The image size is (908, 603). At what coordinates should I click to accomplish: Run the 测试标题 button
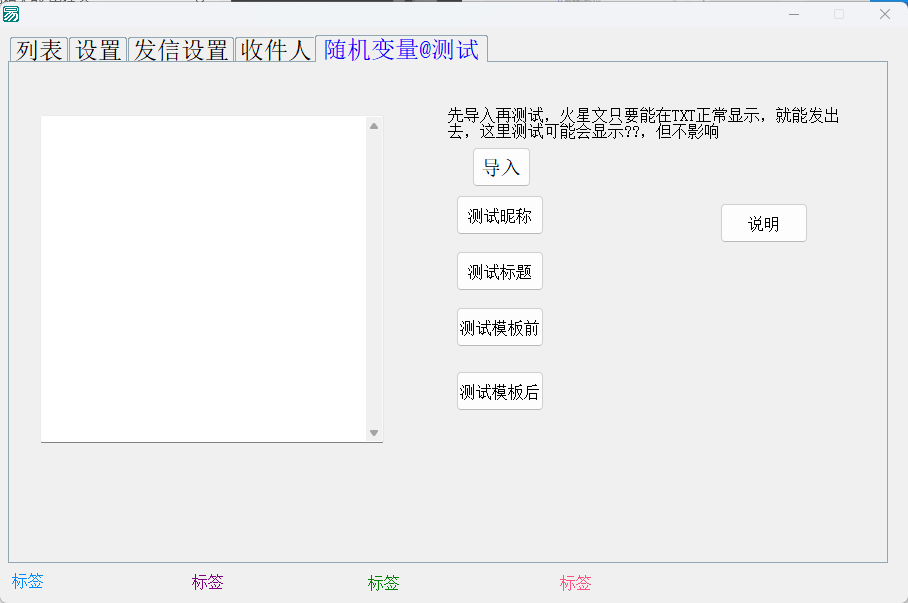click(499, 271)
